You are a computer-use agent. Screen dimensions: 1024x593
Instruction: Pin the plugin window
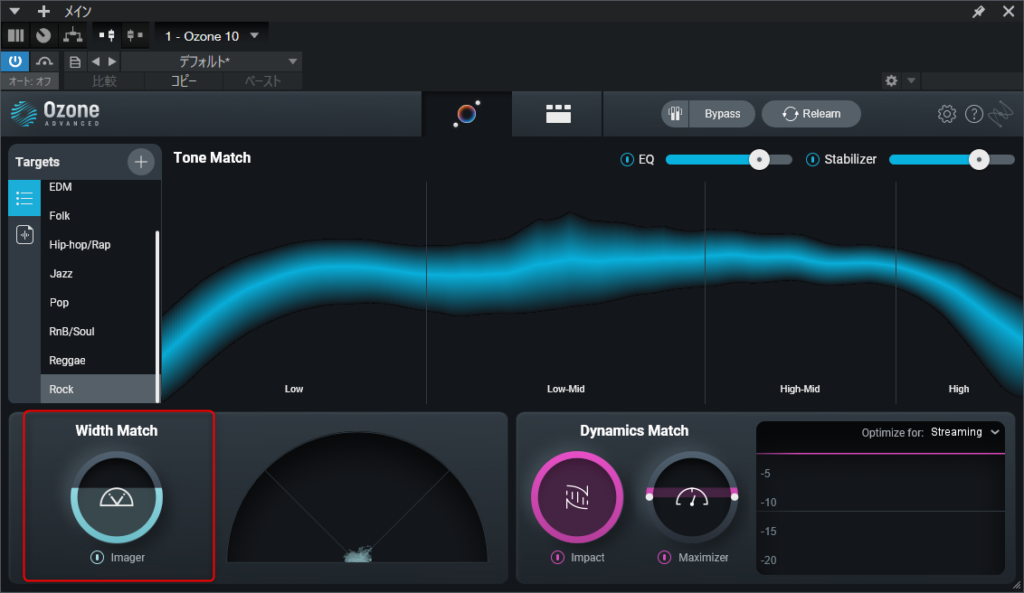click(978, 12)
